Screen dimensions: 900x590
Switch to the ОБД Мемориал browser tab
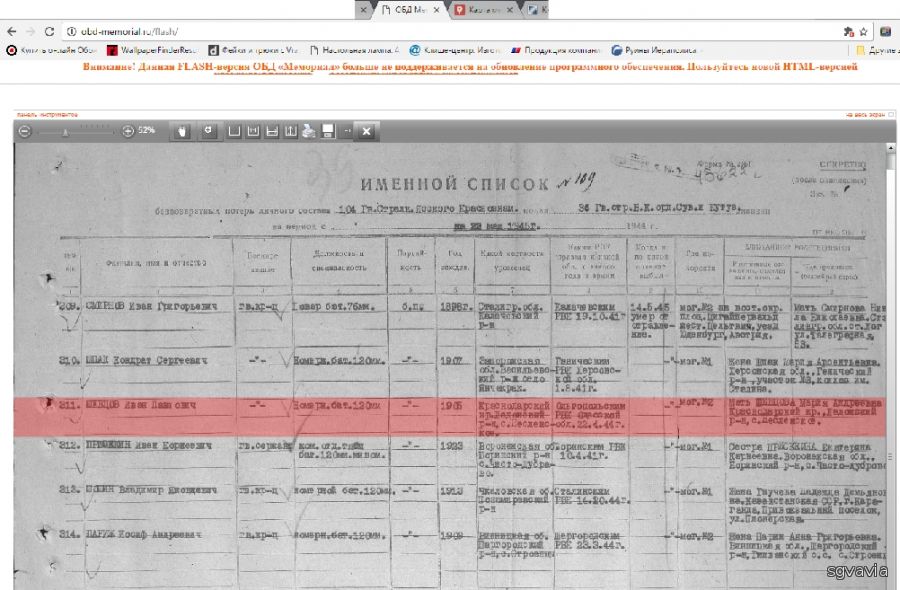[408, 10]
